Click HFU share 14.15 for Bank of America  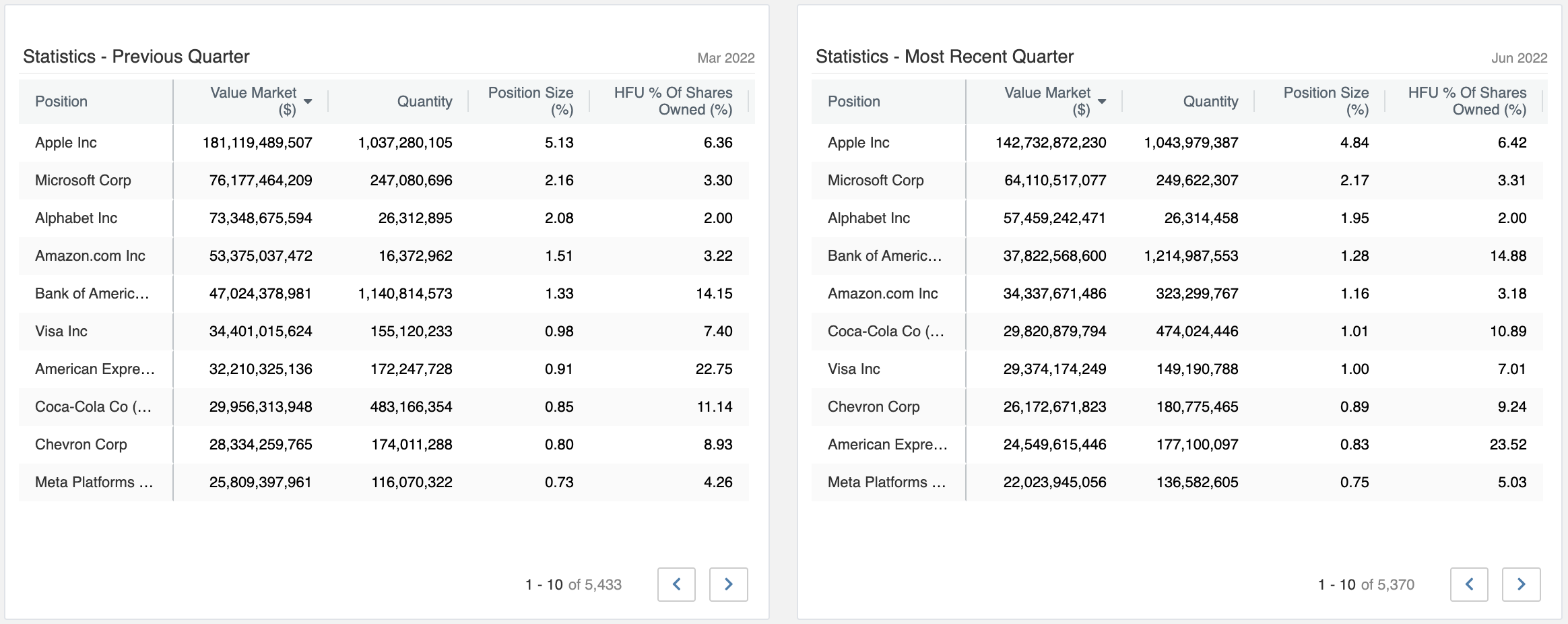[714, 294]
